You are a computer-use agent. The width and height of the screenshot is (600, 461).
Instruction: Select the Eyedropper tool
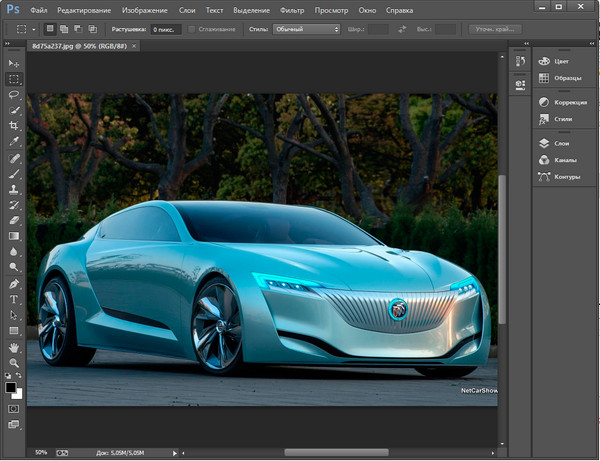point(14,142)
